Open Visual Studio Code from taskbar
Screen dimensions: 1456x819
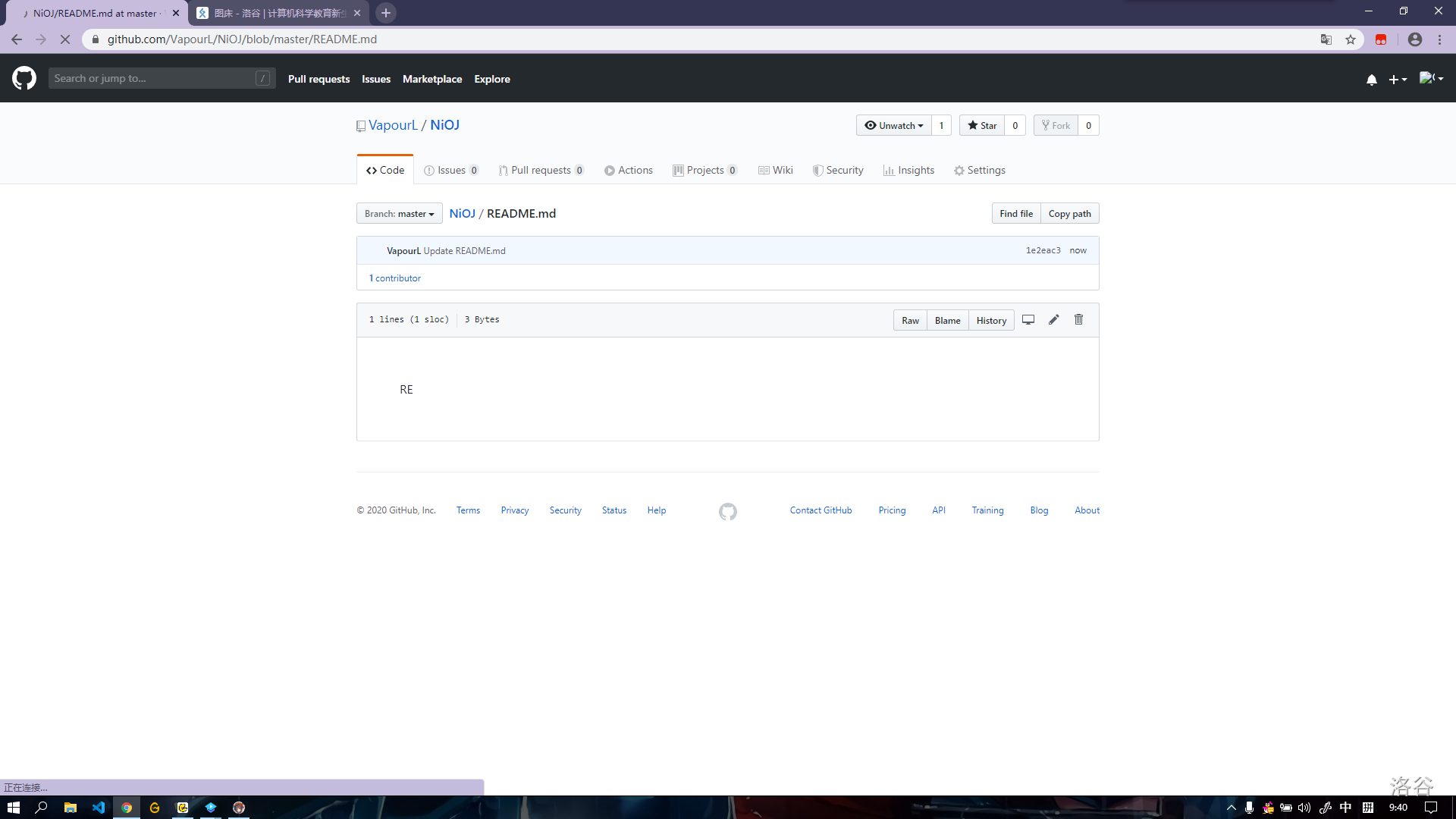99,808
